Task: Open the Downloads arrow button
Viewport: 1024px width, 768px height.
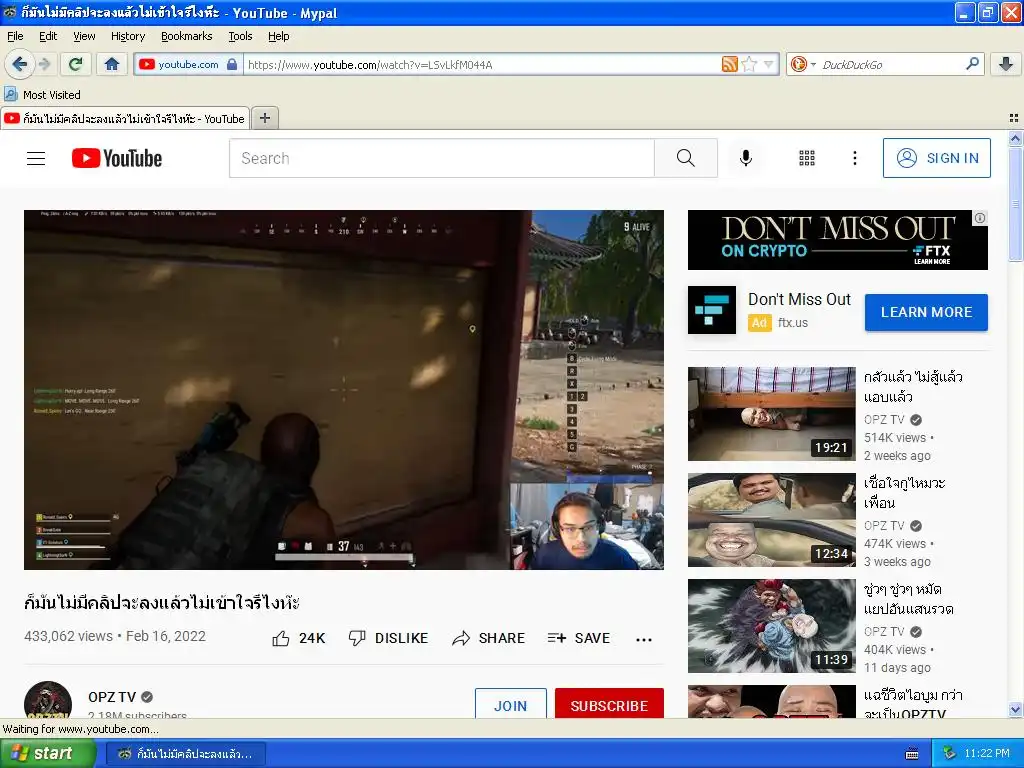Action: point(1006,64)
